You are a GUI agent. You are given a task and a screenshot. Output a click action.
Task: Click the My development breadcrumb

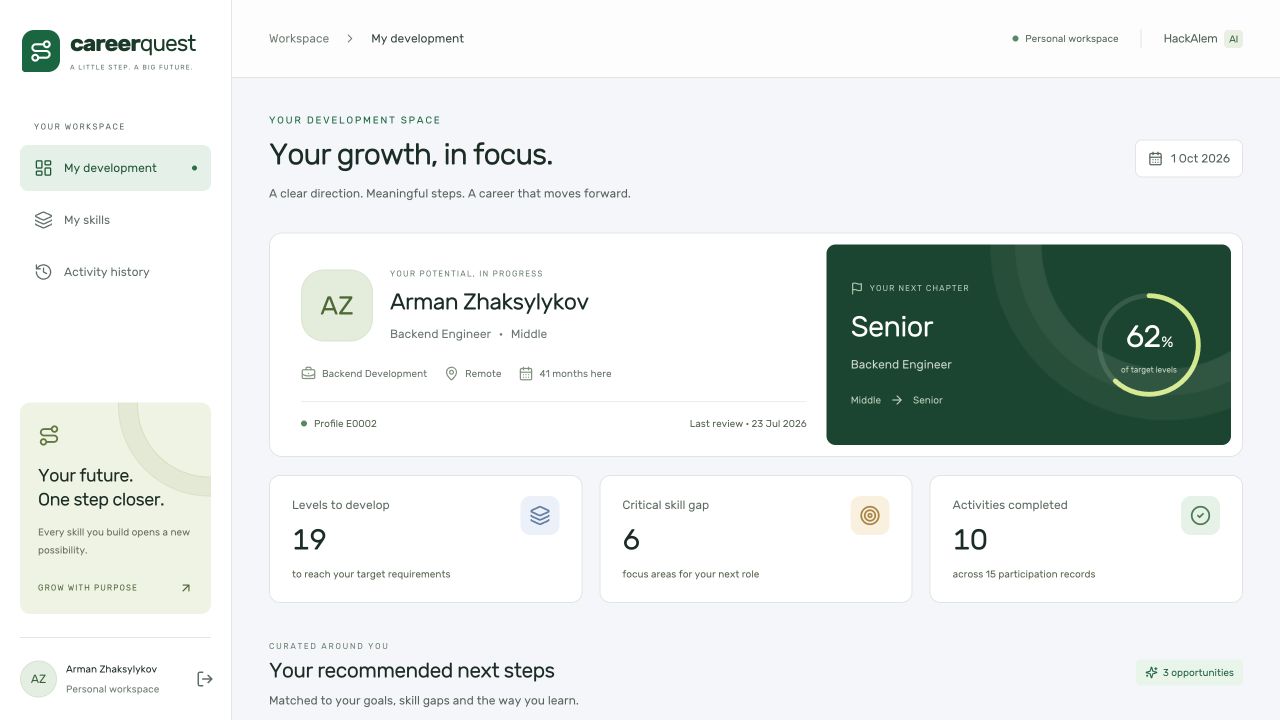click(417, 39)
